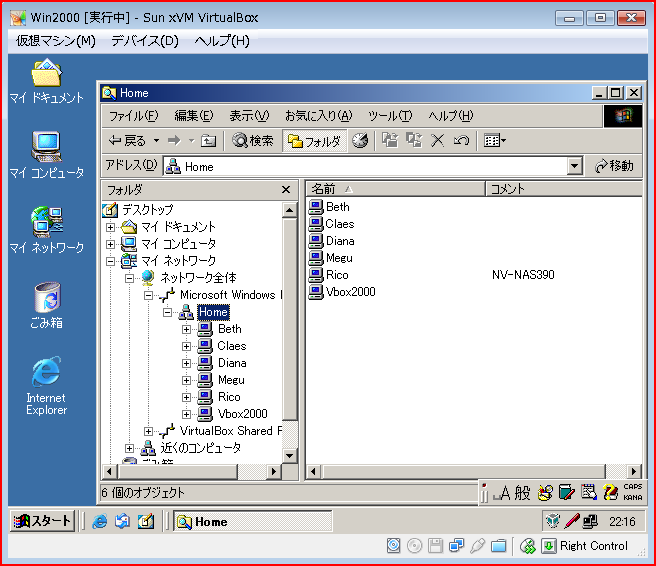Open the Explorer ヘルプ(H) menu
Viewport: 656px width, 566px height.
tap(450, 116)
